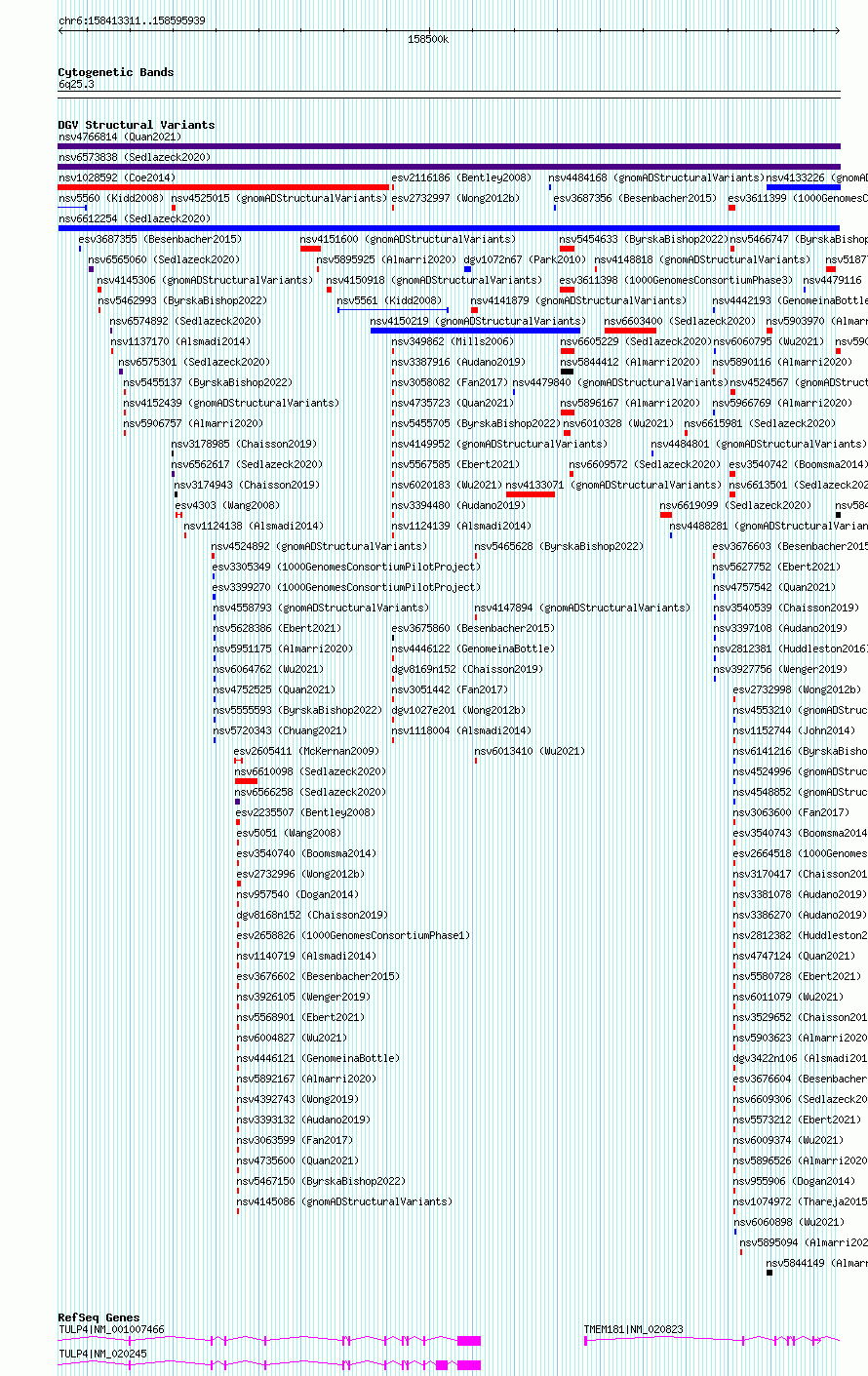Click nsv349862 (Mills2006) label

[453, 341]
